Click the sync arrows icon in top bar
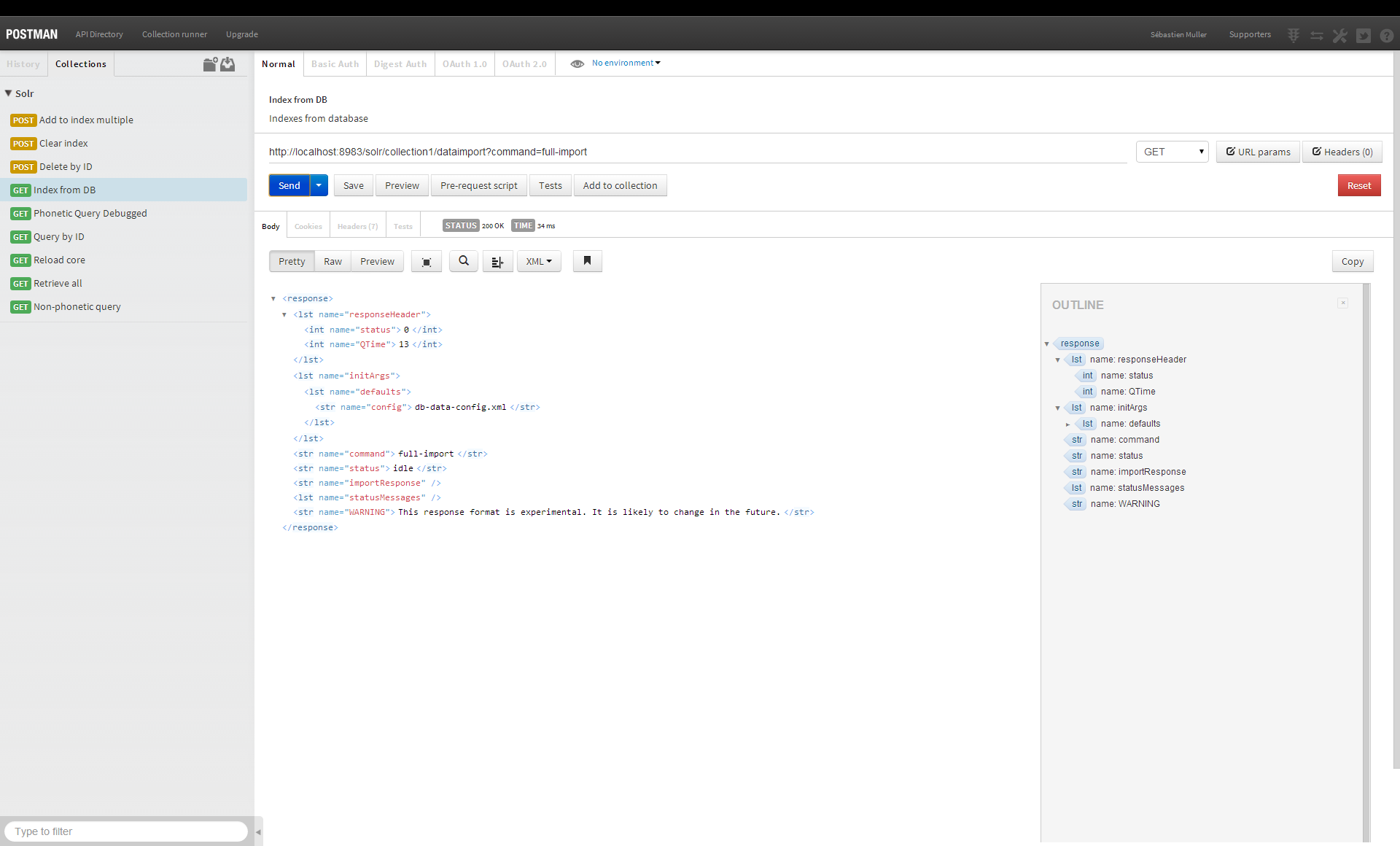 click(x=1317, y=35)
